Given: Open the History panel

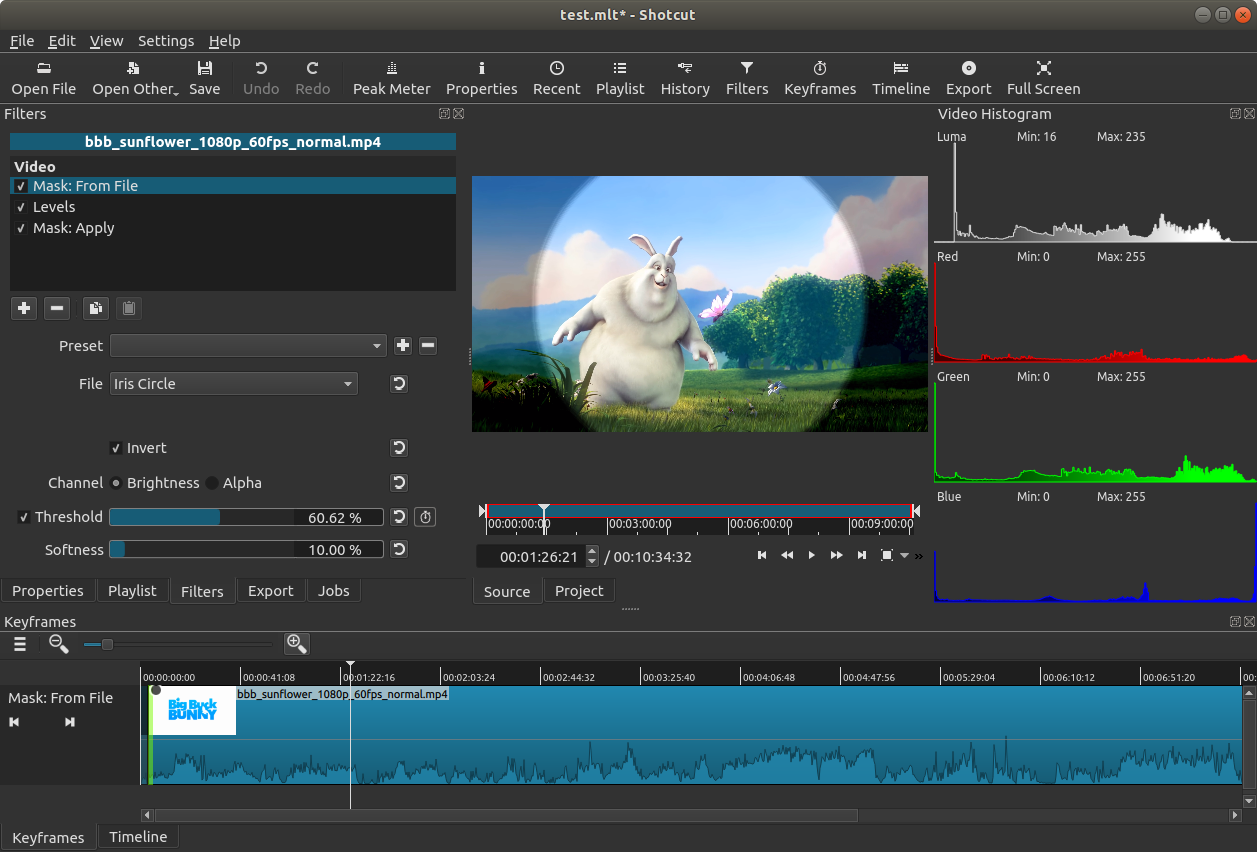Looking at the screenshot, I should click(685, 78).
